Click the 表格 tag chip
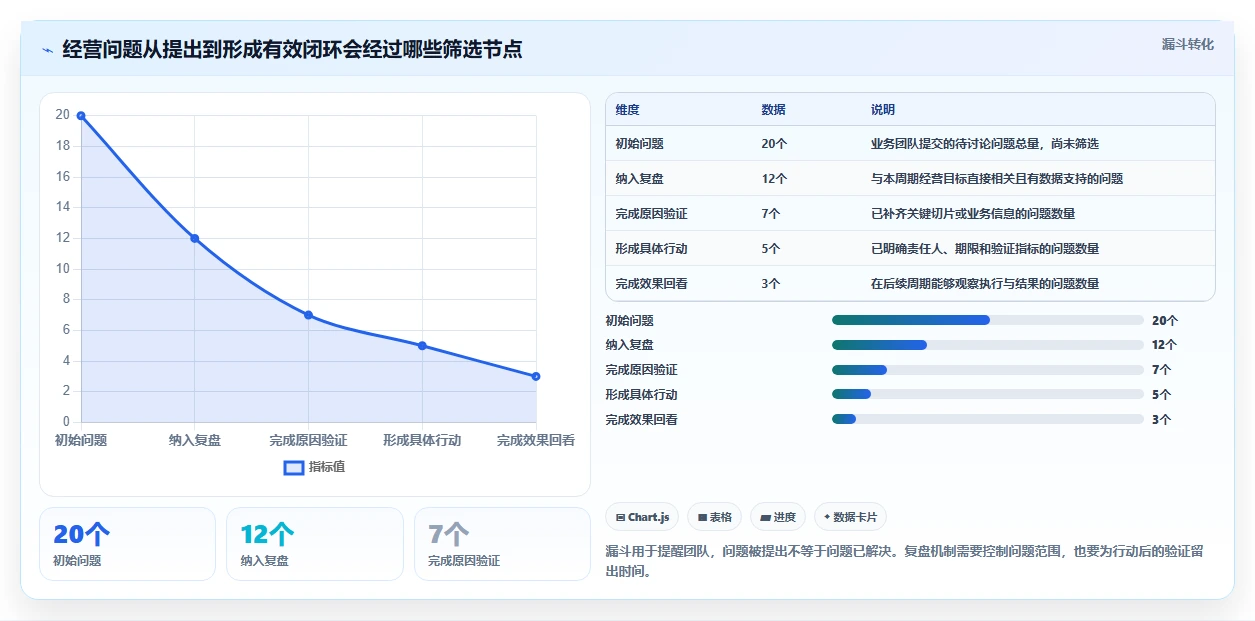The height and width of the screenshot is (621, 1255). tap(714, 517)
